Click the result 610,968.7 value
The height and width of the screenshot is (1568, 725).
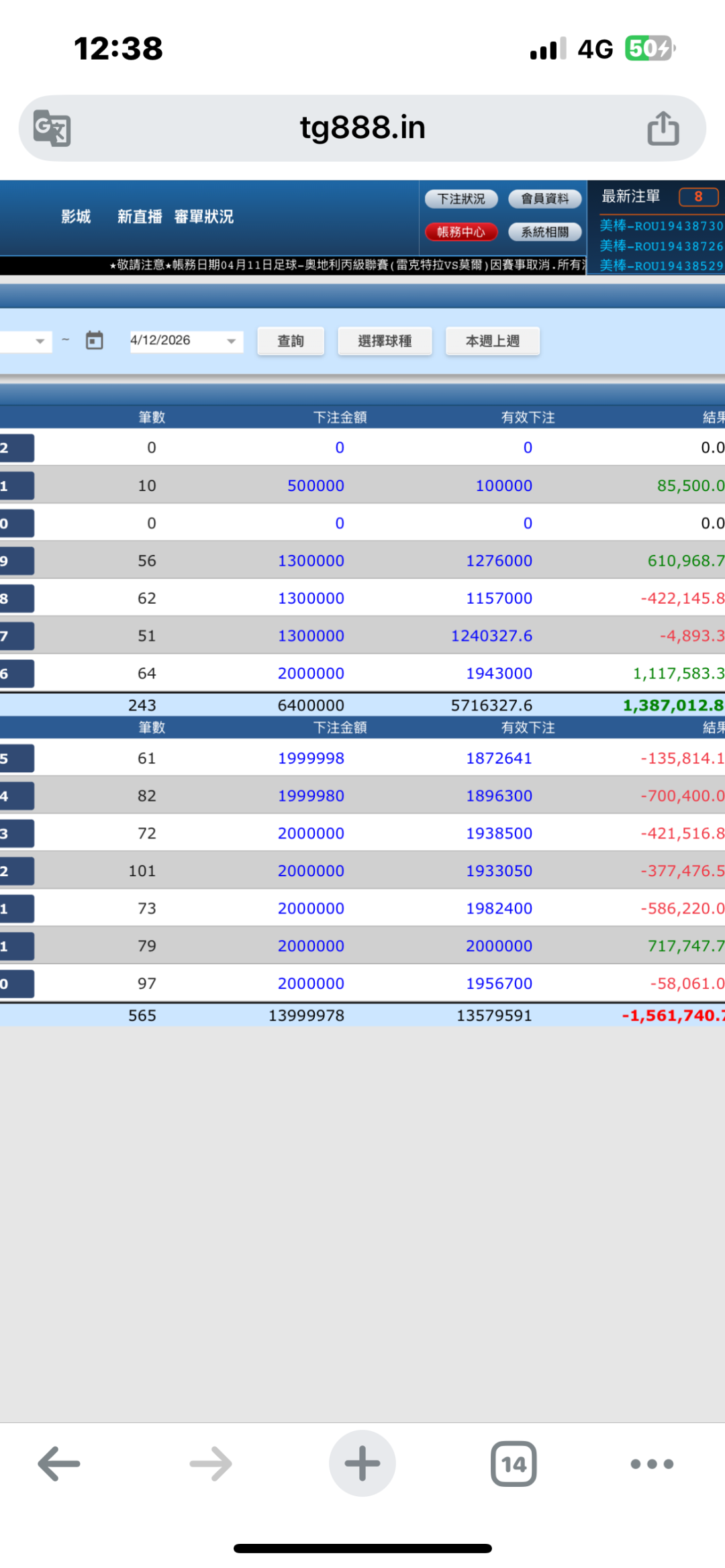click(x=686, y=561)
